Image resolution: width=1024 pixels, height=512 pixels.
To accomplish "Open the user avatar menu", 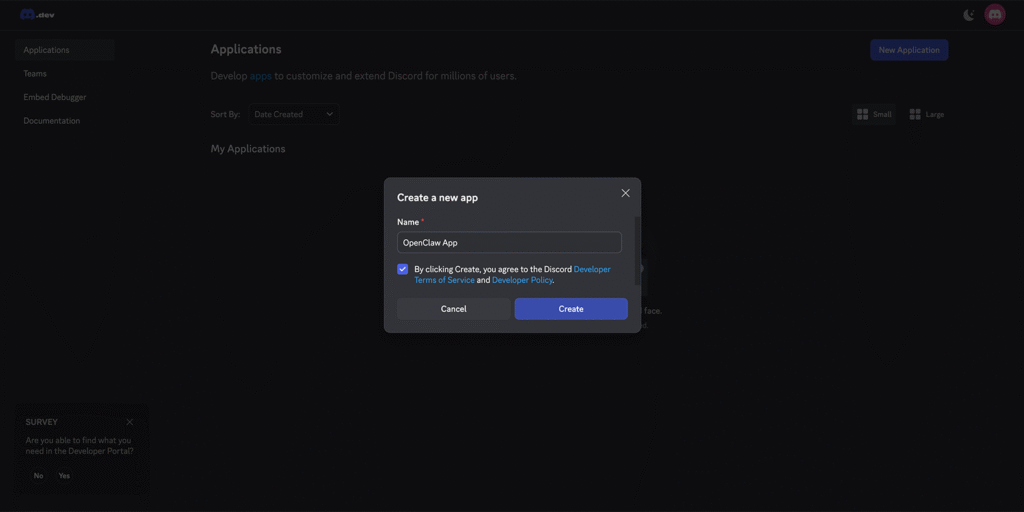I will click(x=994, y=15).
